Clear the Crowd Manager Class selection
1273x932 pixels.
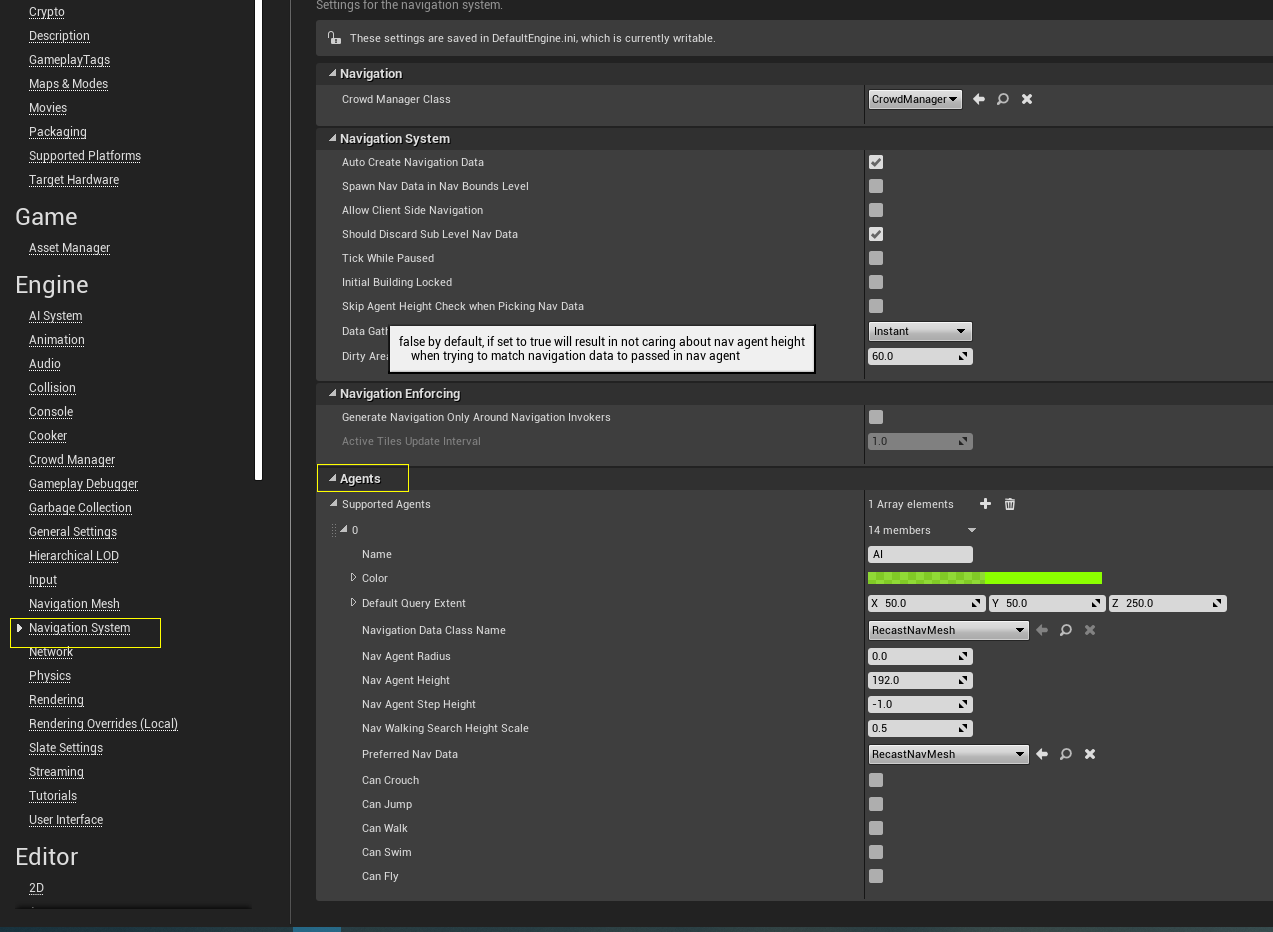pyautogui.click(x=1026, y=99)
